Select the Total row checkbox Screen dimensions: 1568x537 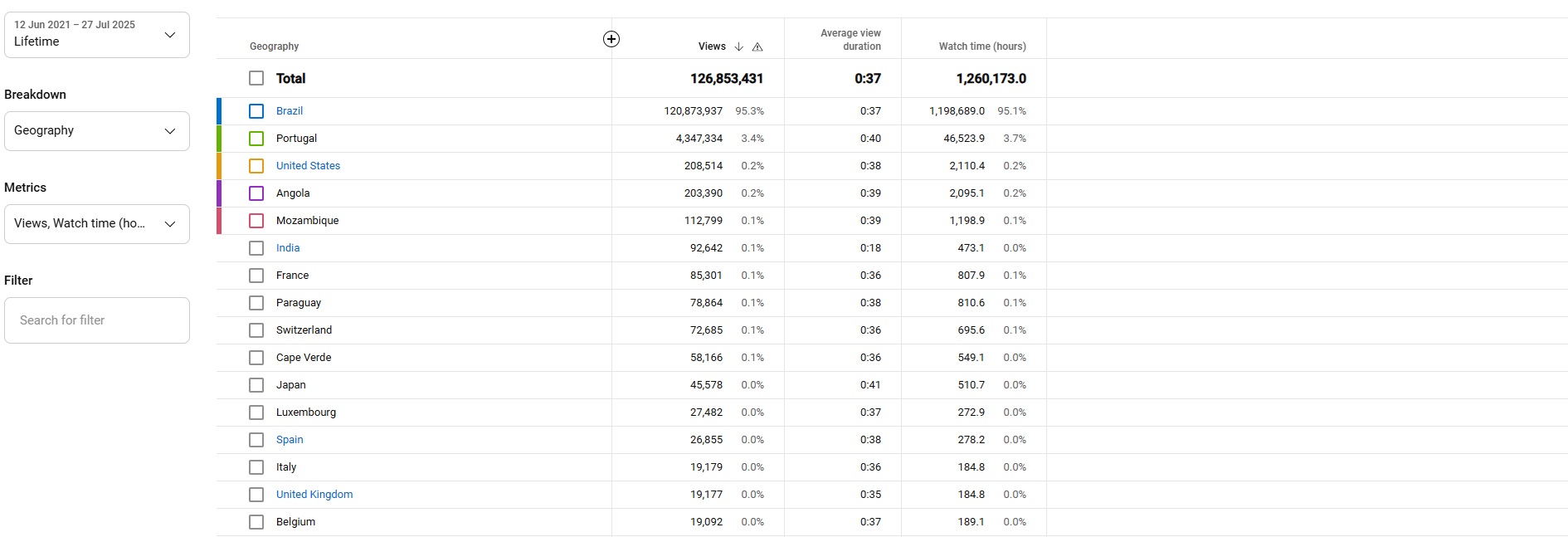point(256,78)
